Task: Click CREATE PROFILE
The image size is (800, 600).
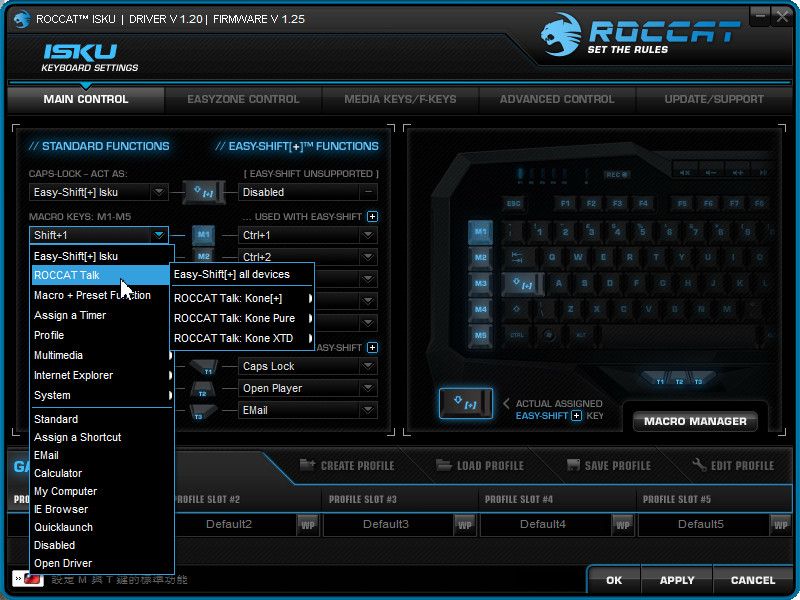Action: pyautogui.click(x=347, y=465)
